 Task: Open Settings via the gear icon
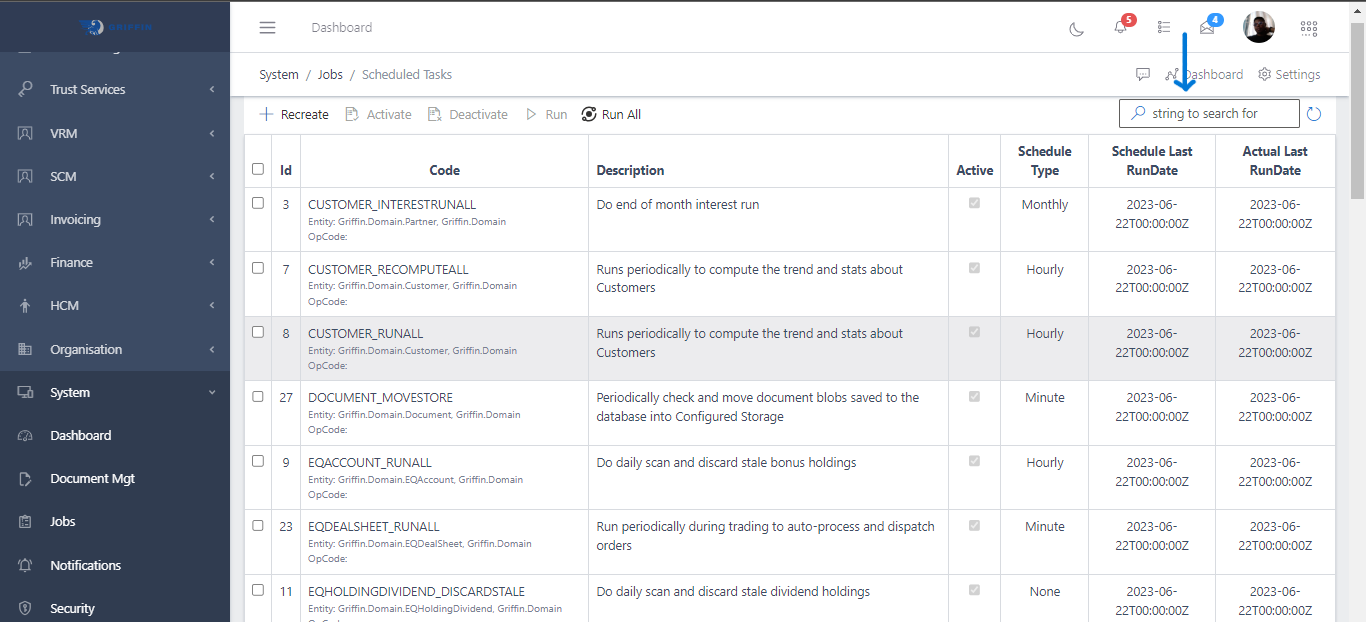[x=1289, y=74]
